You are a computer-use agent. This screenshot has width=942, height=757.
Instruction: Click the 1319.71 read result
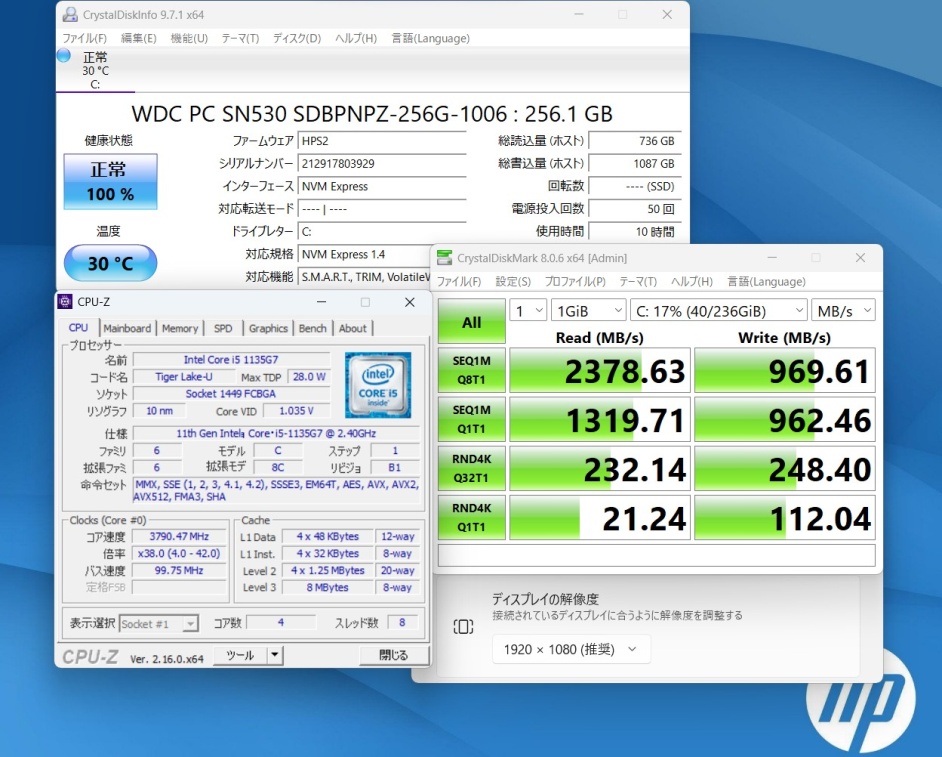coord(600,419)
